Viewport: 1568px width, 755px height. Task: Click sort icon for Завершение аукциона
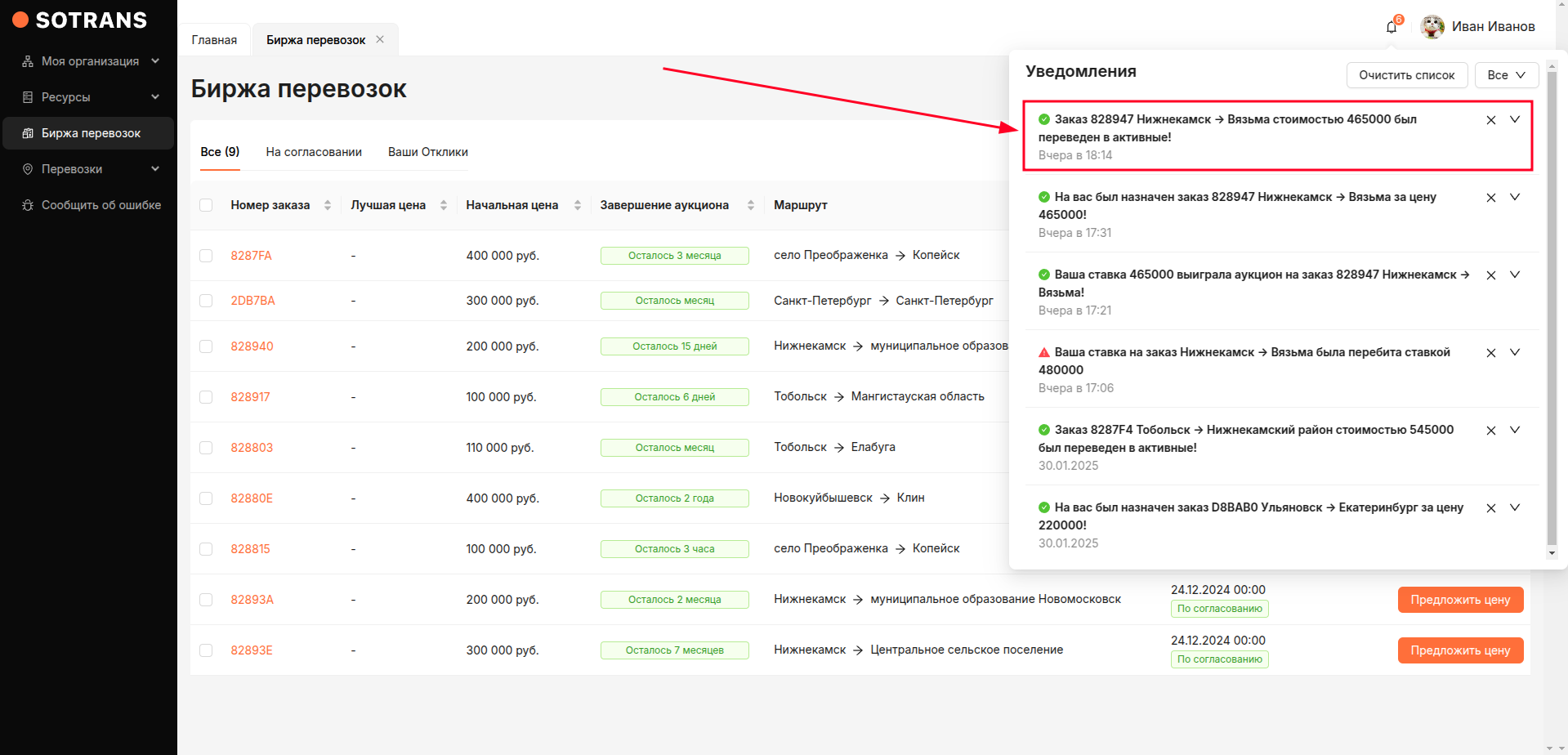pyautogui.click(x=750, y=205)
